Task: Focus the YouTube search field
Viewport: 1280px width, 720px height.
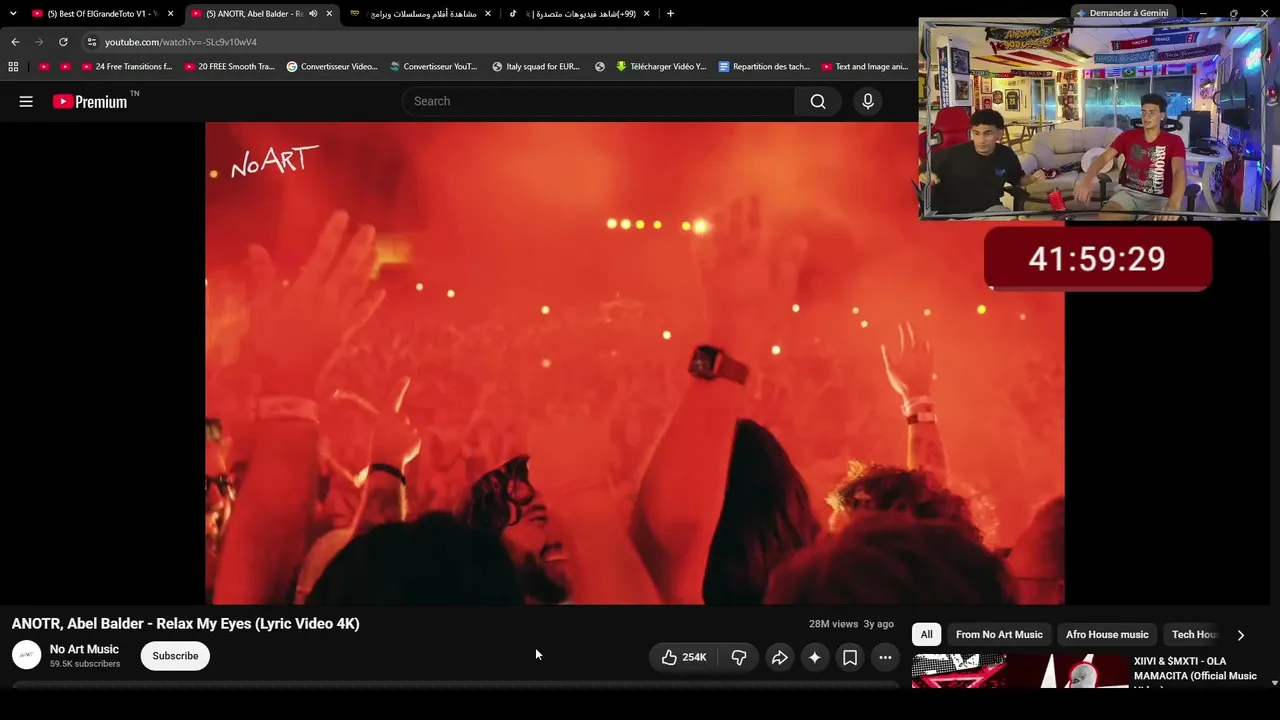Action: click(x=598, y=101)
